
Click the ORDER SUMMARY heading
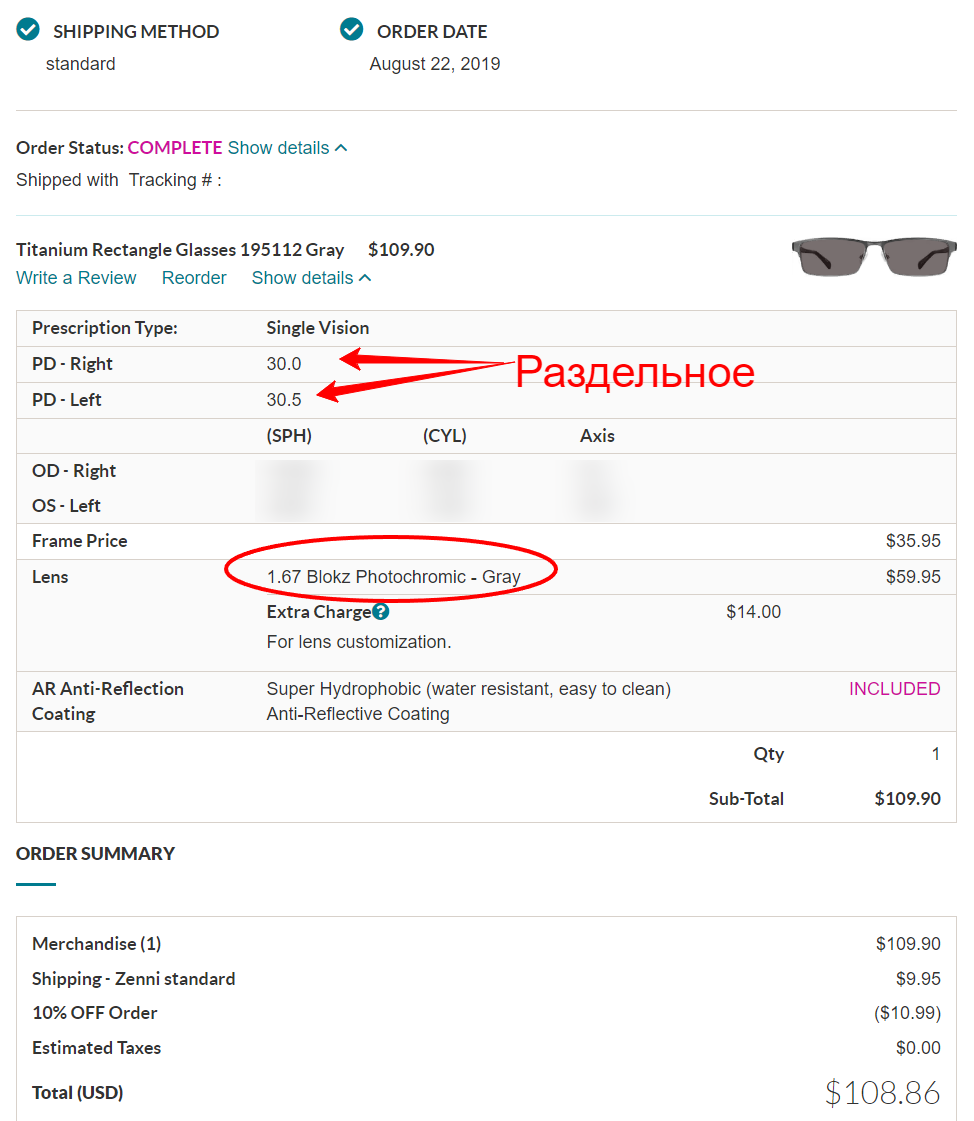(x=95, y=854)
